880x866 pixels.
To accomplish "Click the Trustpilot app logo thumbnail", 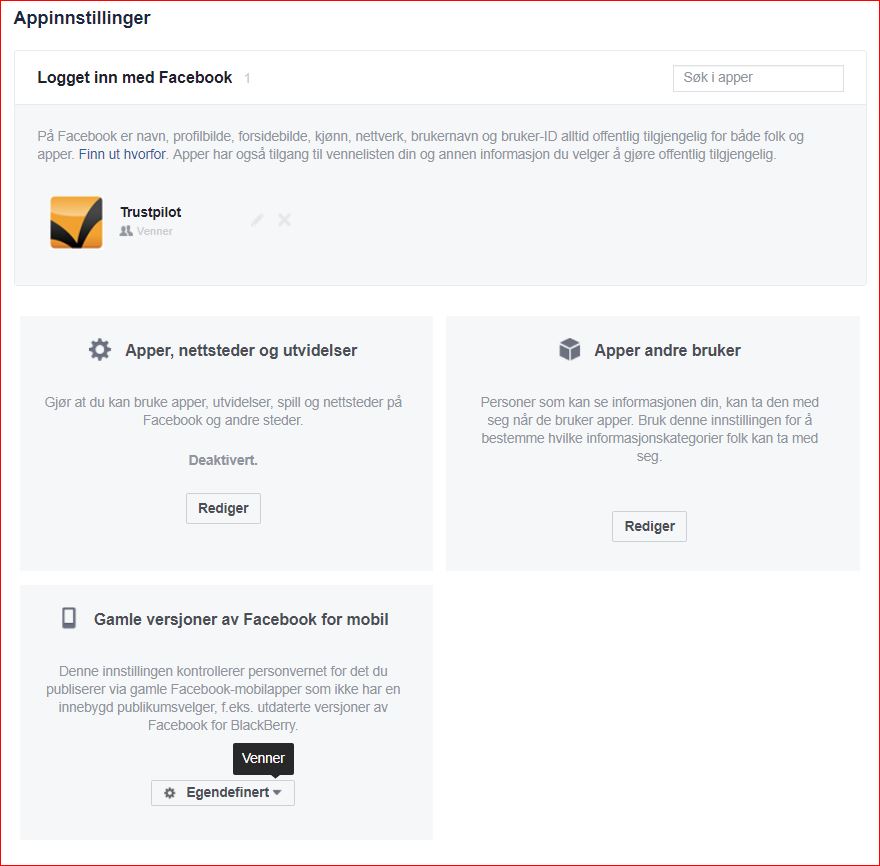I will pyautogui.click(x=76, y=222).
